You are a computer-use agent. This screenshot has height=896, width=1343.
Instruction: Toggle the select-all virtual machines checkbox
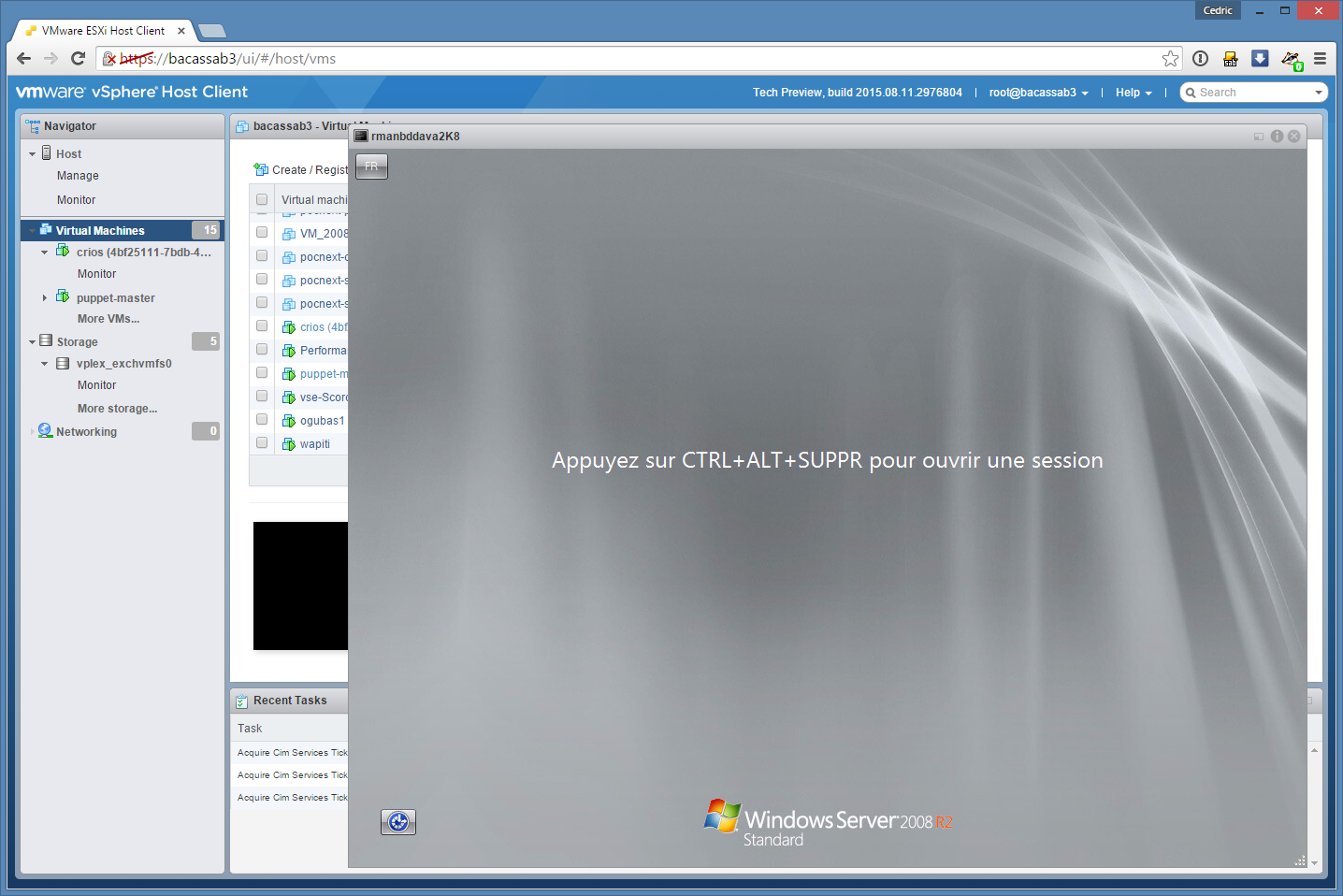(262, 199)
